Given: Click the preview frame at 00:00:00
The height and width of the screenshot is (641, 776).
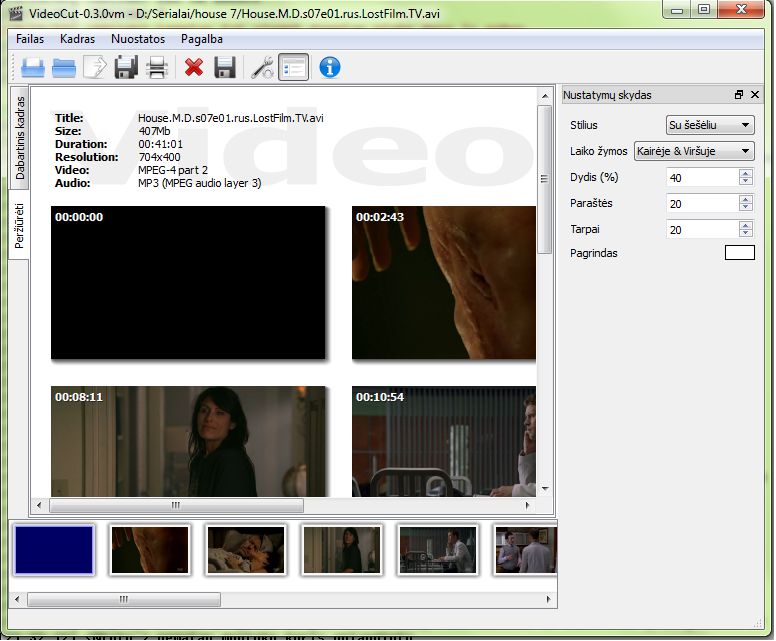Looking at the screenshot, I should [x=188, y=283].
